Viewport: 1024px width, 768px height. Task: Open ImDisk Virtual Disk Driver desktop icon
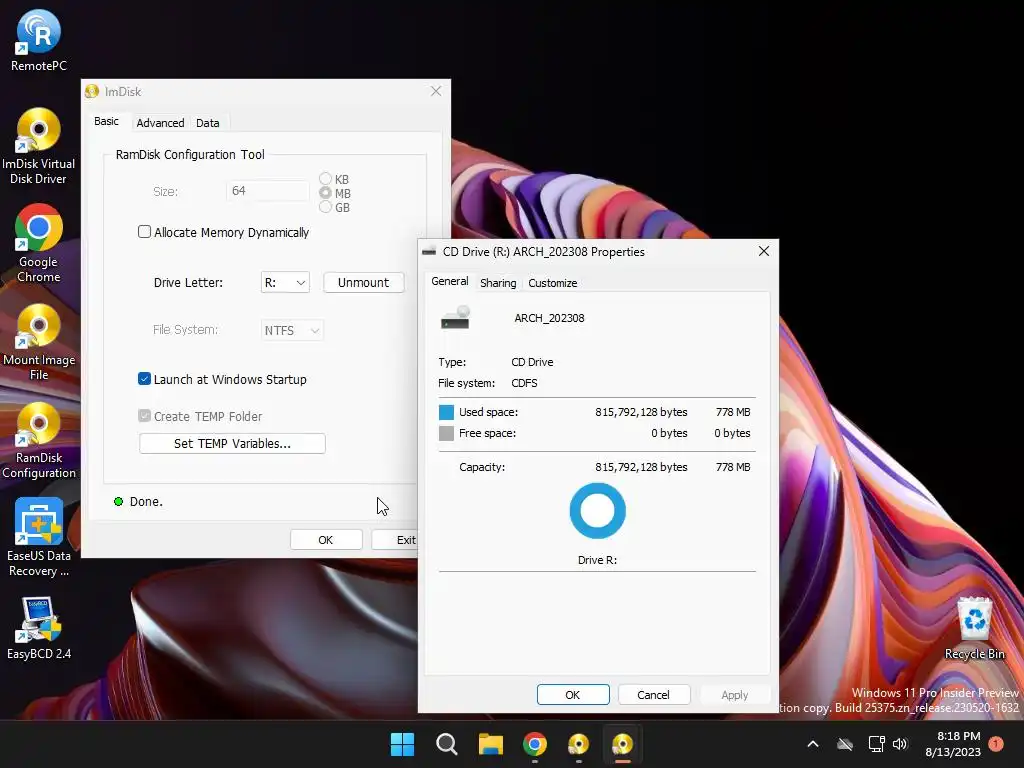(x=39, y=146)
